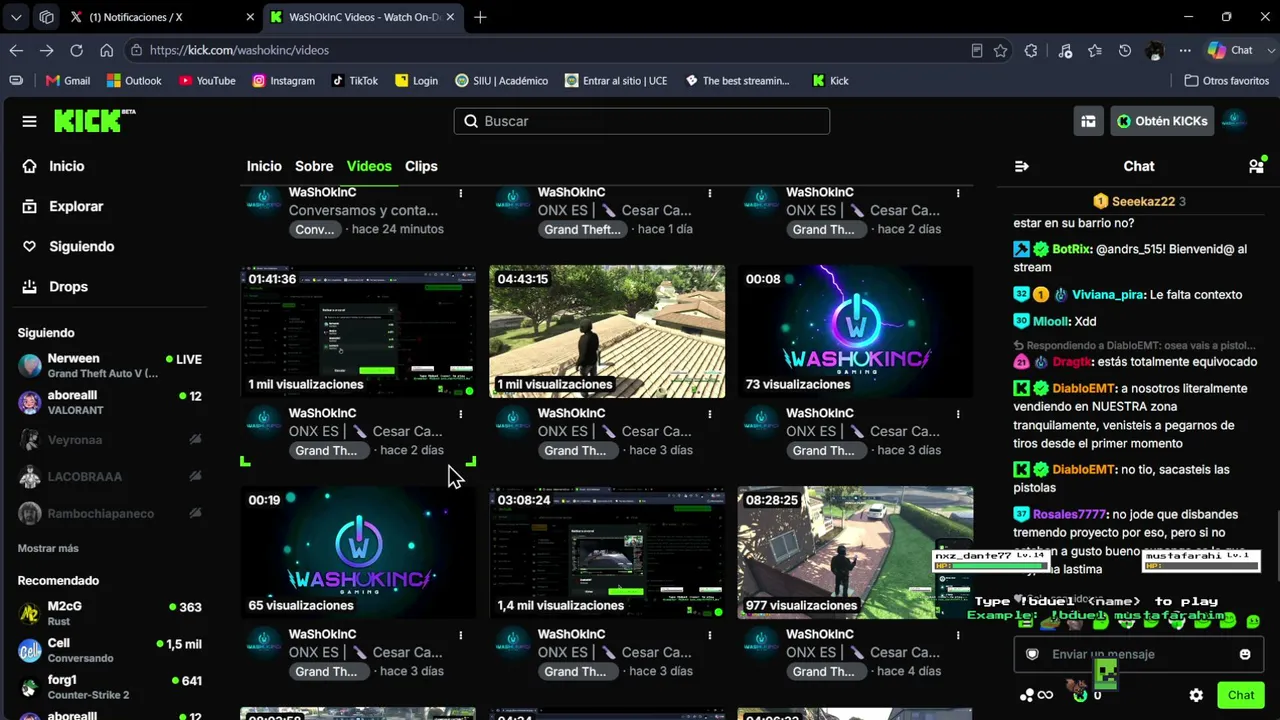Viewport: 1280px width, 720px height.
Task: Open options menu for the 00:19 video
Action: click(x=461, y=634)
